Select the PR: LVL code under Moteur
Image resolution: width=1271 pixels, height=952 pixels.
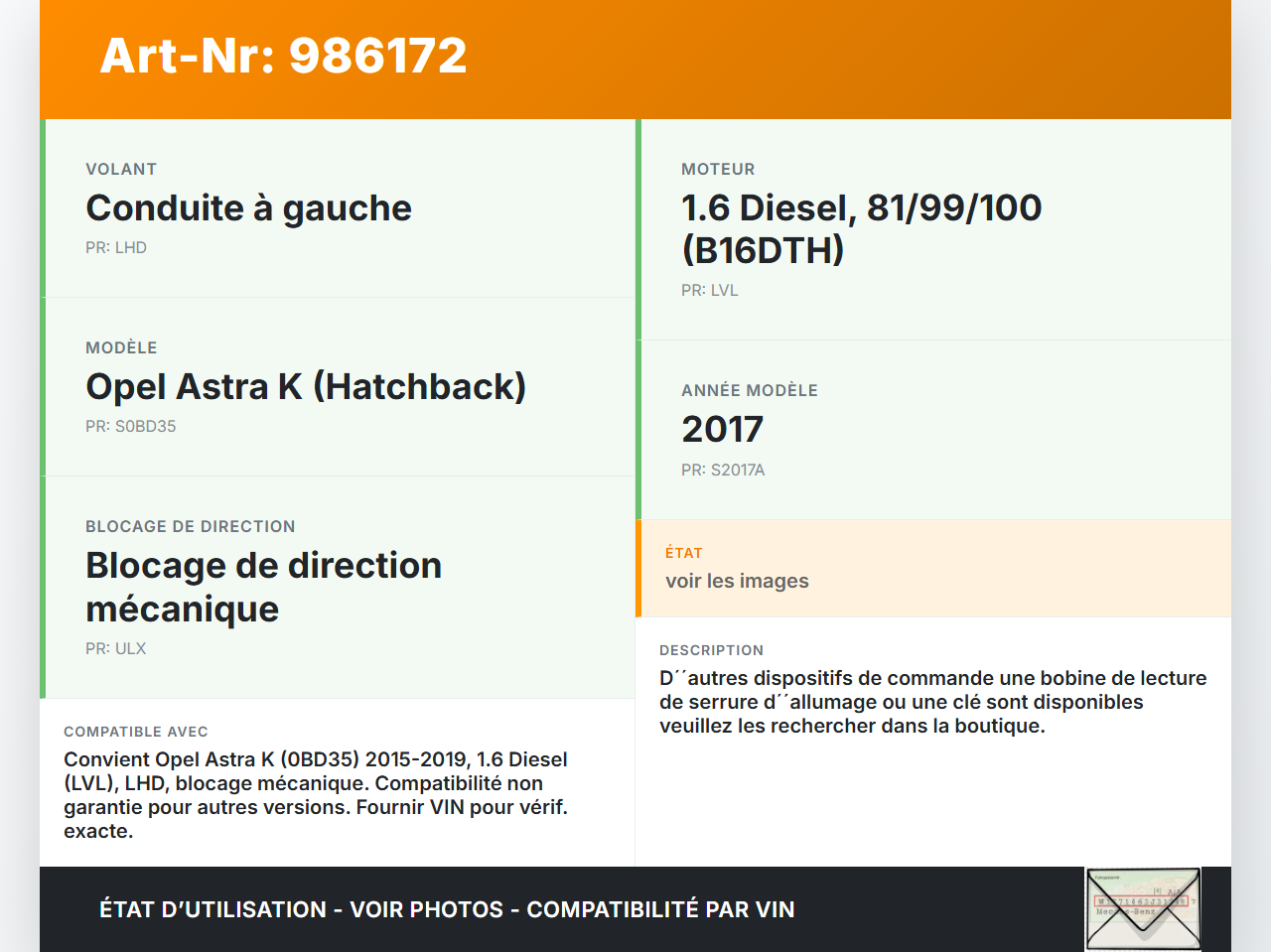pyautogui.click(x=709, y=290)
